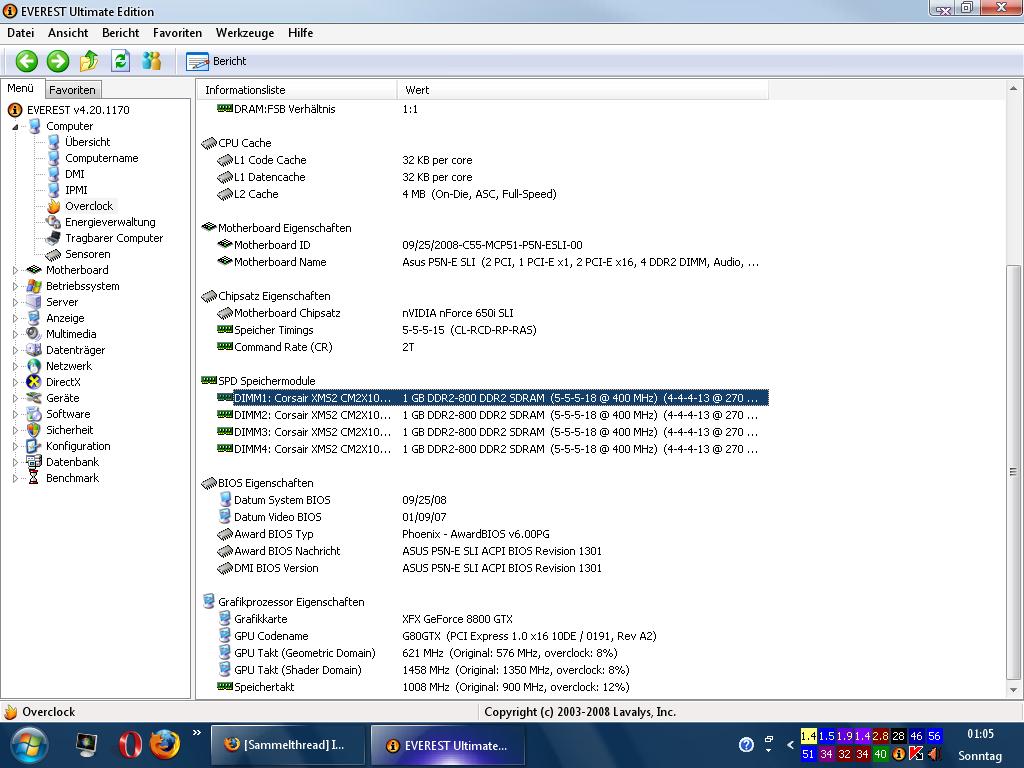Launch Opera from the taskbar

click(x=130, y=745)
